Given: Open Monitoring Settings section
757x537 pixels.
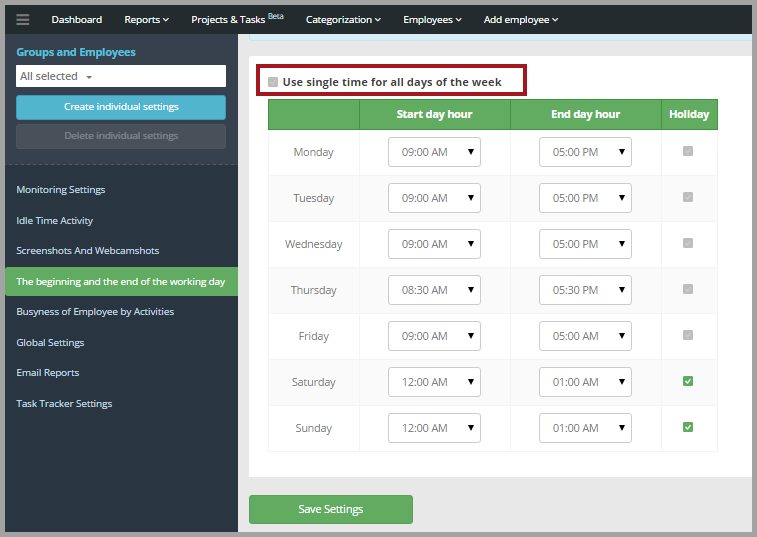Looking at the screenshot, I should 61,190.
